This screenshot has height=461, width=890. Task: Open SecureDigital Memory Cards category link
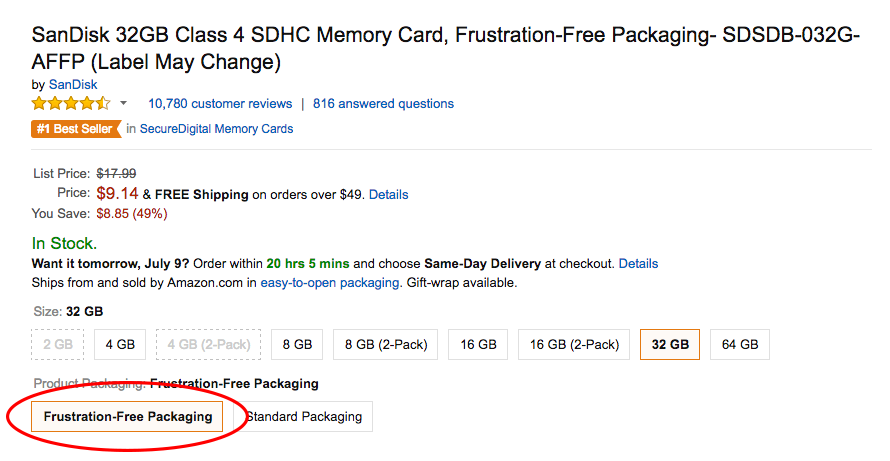[x=216, y=128]
